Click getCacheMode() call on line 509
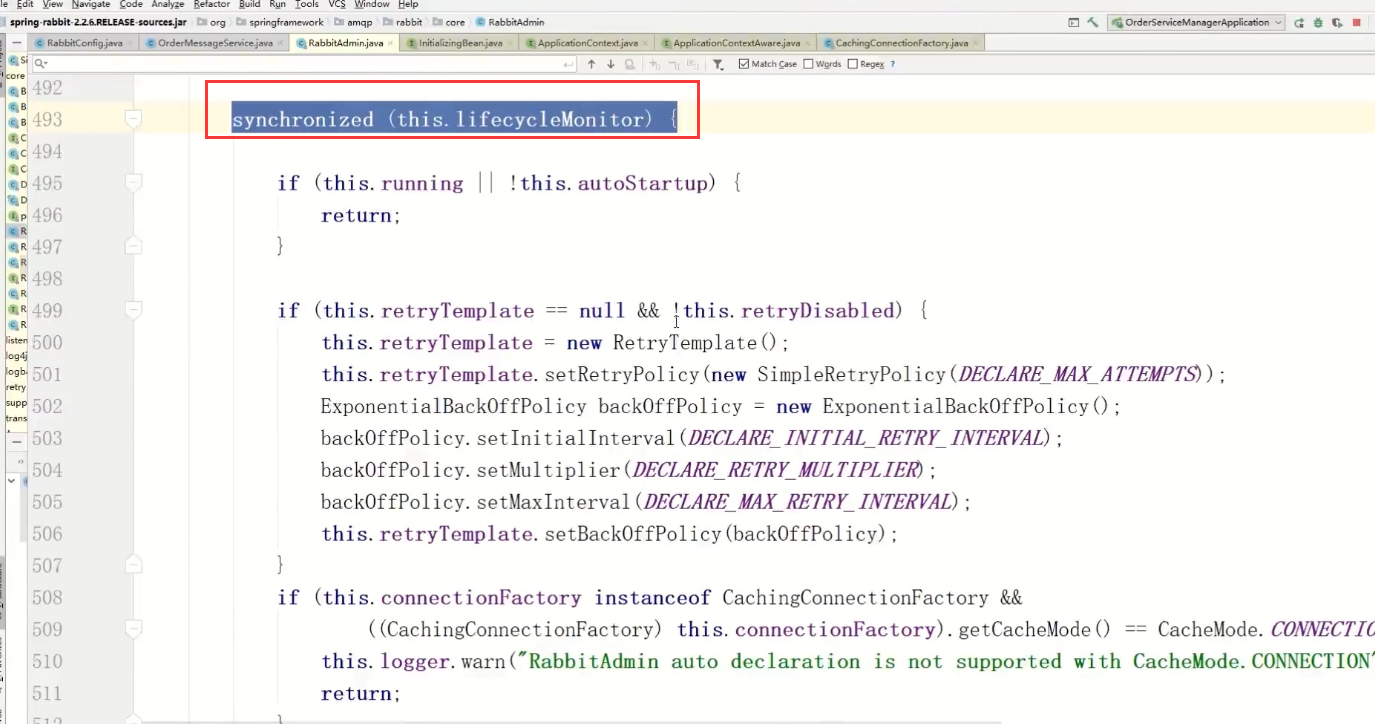 [x=1035, y=630]
